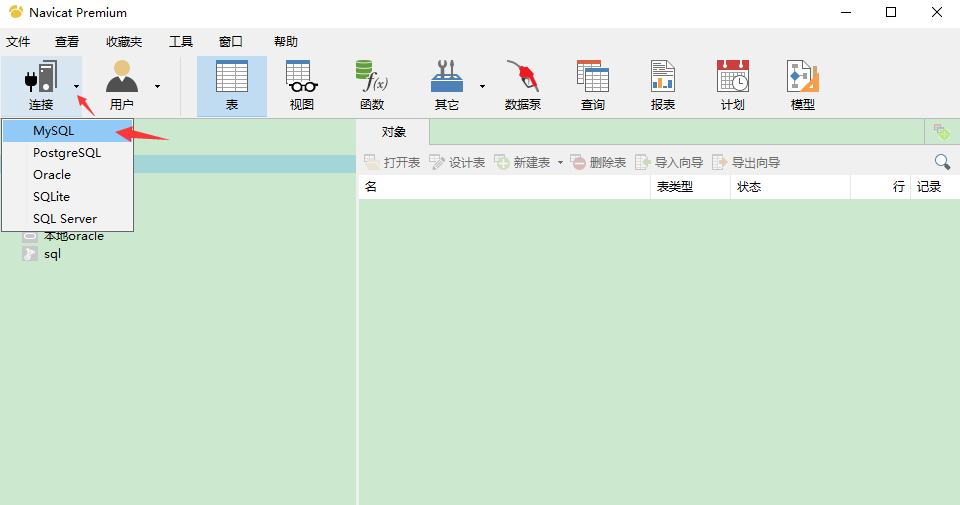Choose SQLite from the connection list
960x505 pixels.
pyautogui.click(x=68, y=197)
